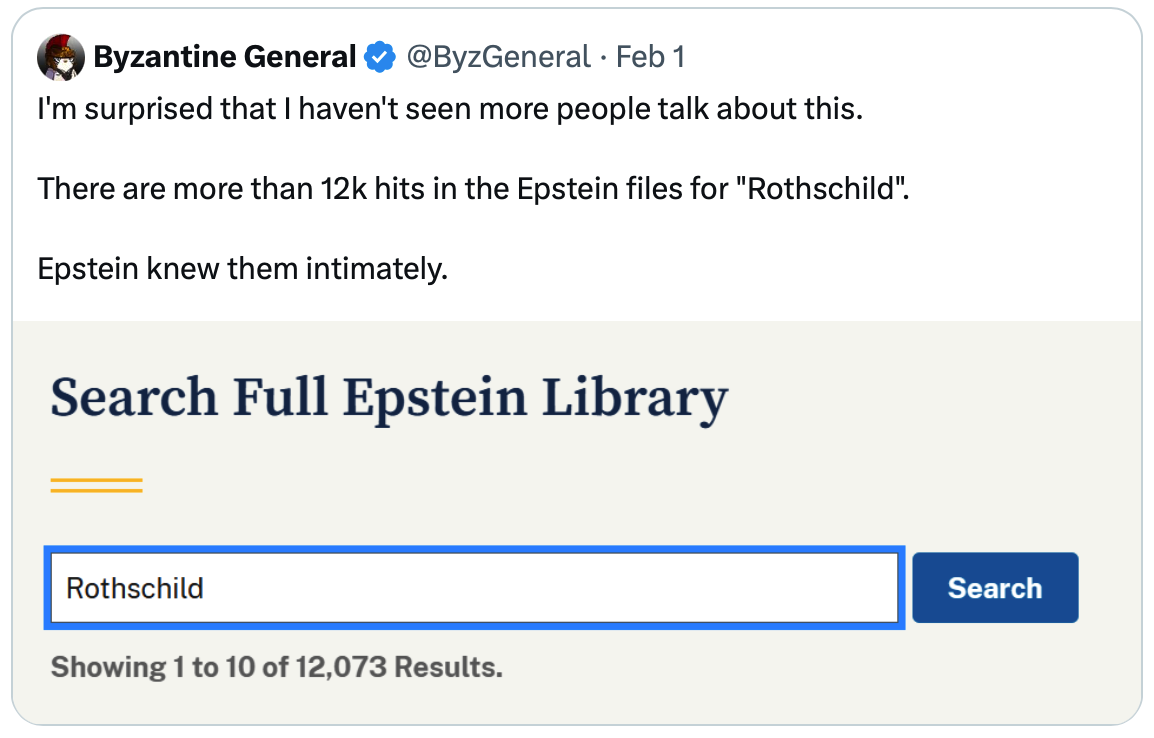Click the word Library in the heading
Viewport: 1154px width, 738px height.
click(635, 397)
